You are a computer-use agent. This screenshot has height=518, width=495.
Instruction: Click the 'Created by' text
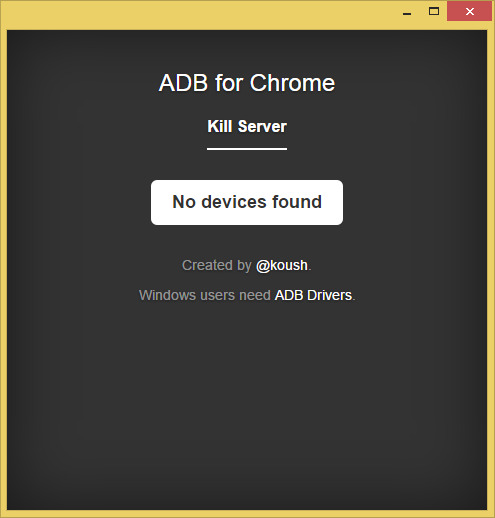click(x=217, y=266)
